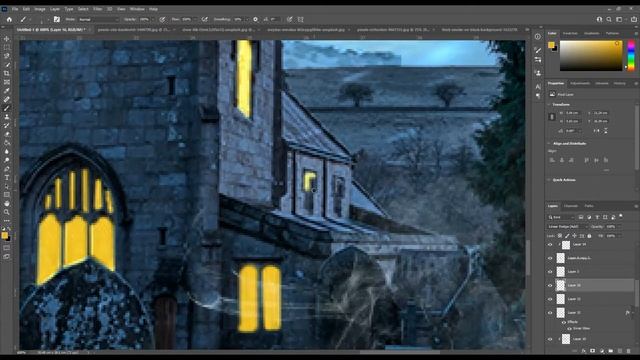Open the layer blend mode dropdown

click(567, 226)
